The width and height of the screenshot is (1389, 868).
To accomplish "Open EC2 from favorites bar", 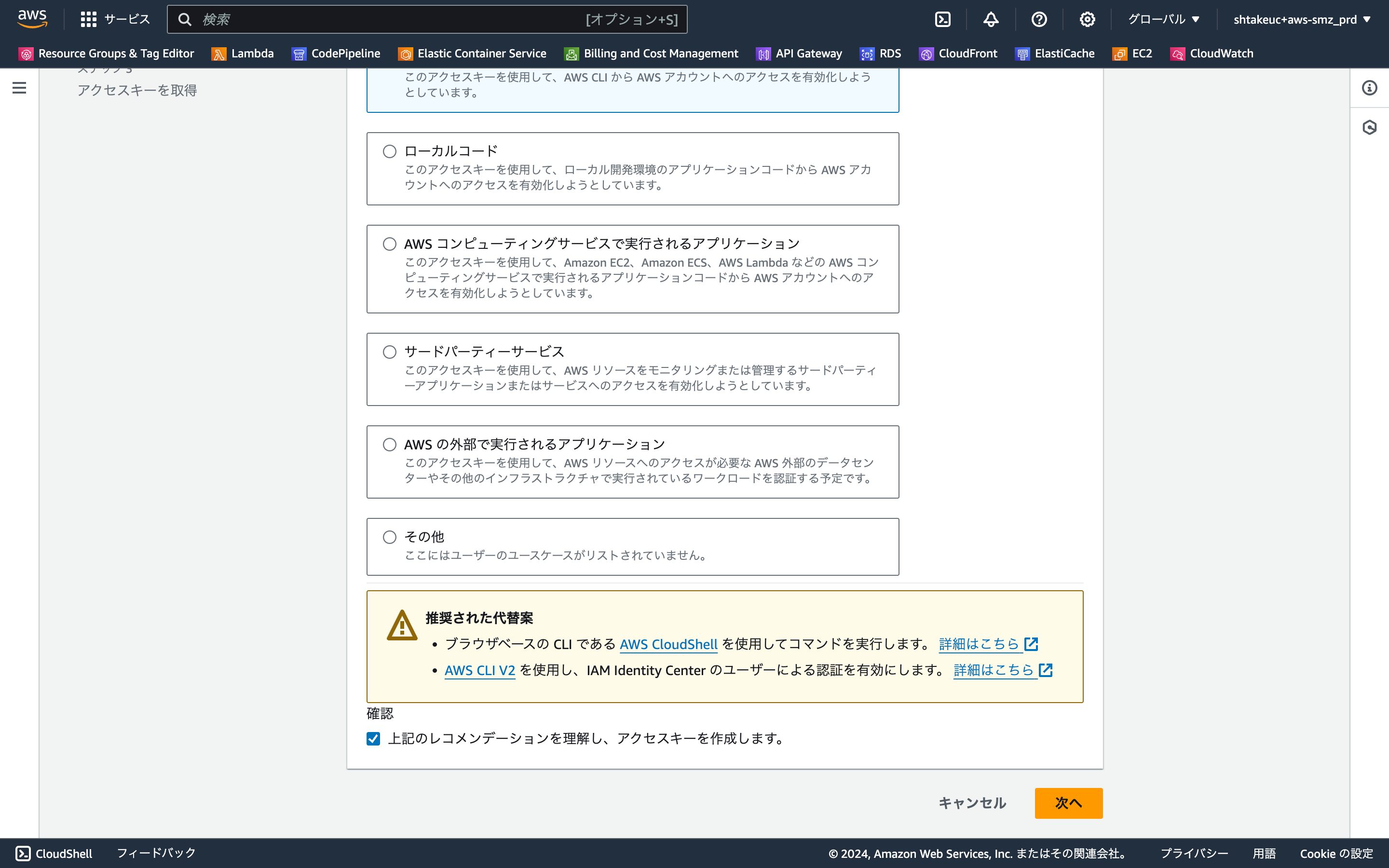I will tap(1132, 54).
